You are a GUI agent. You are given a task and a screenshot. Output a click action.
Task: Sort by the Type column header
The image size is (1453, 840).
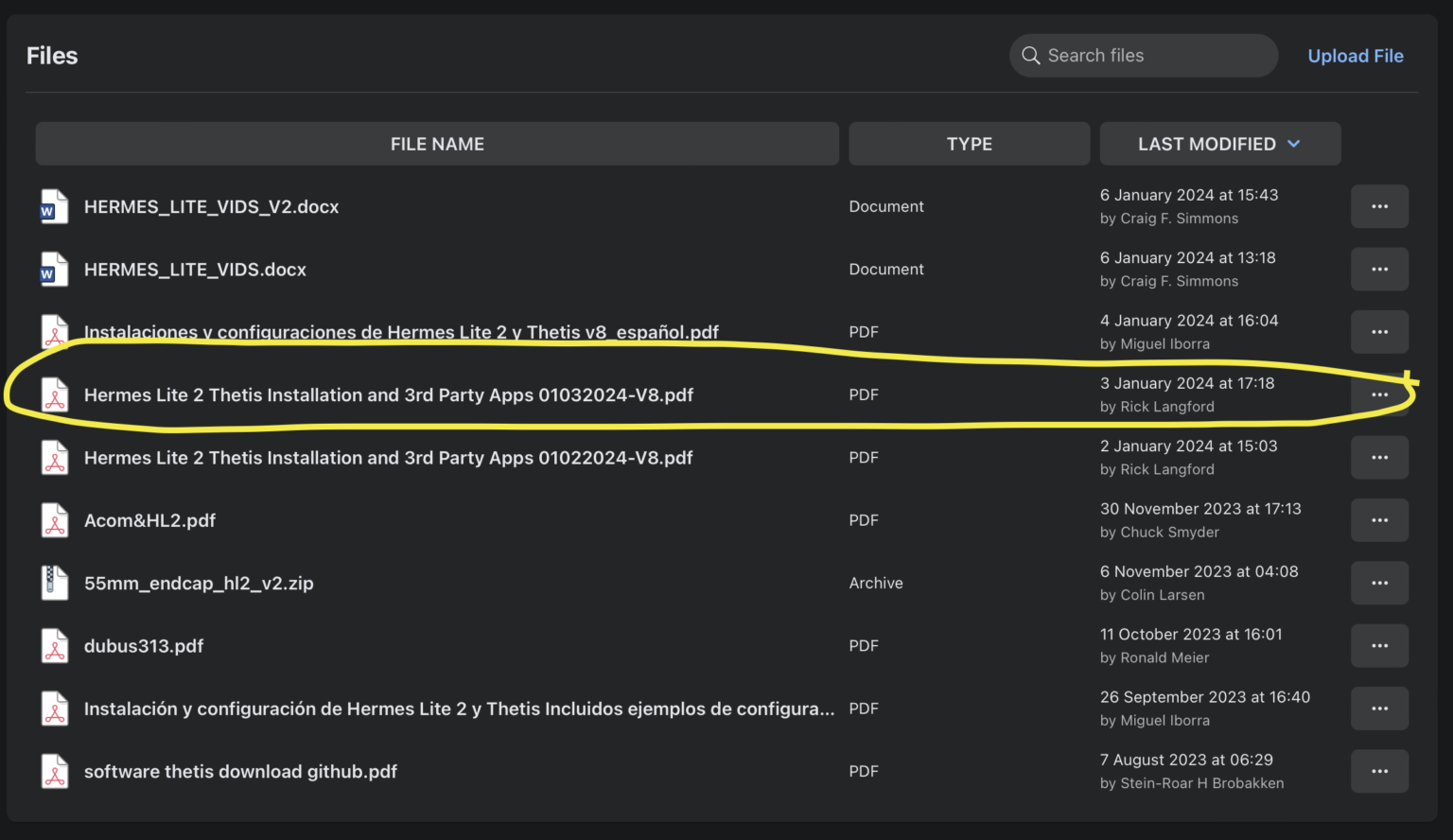[969, 144]
